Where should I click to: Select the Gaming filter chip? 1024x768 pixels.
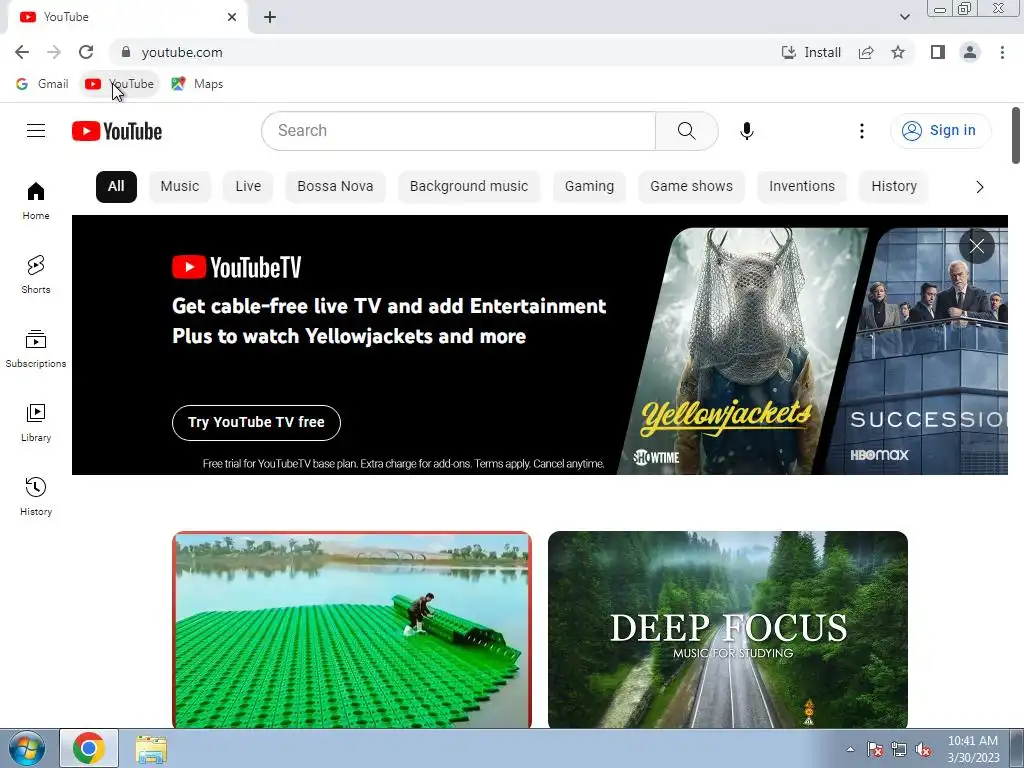pos(589,187)
